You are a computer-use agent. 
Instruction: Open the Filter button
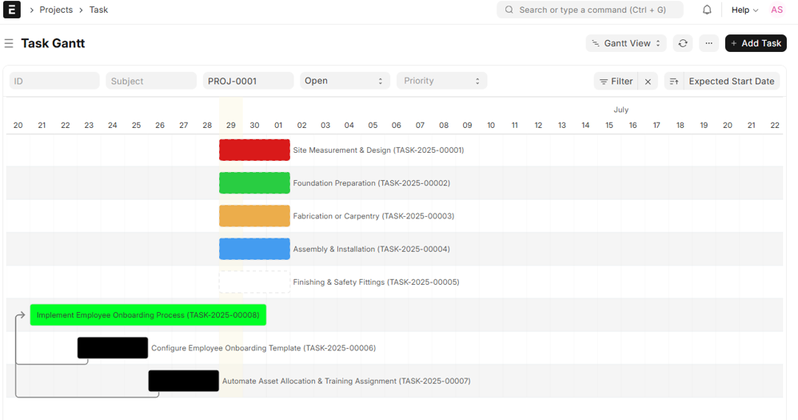point(615,81)
